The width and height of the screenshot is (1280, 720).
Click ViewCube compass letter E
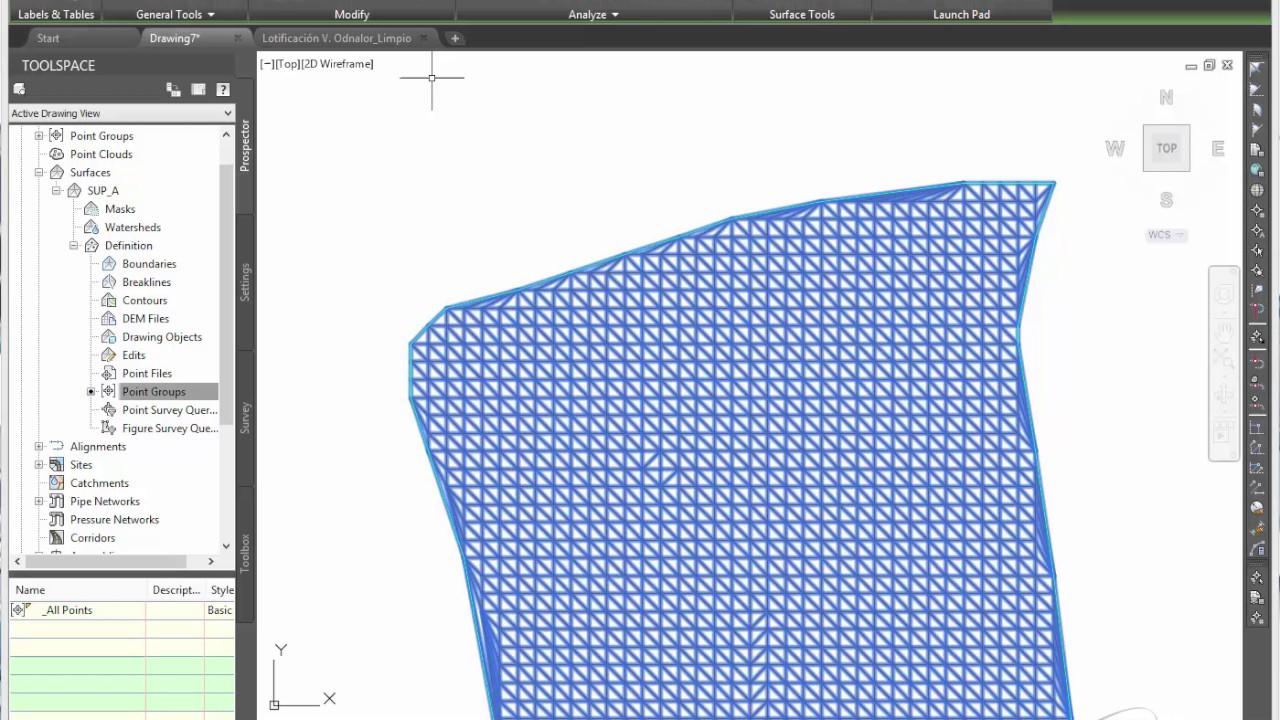1217,148
